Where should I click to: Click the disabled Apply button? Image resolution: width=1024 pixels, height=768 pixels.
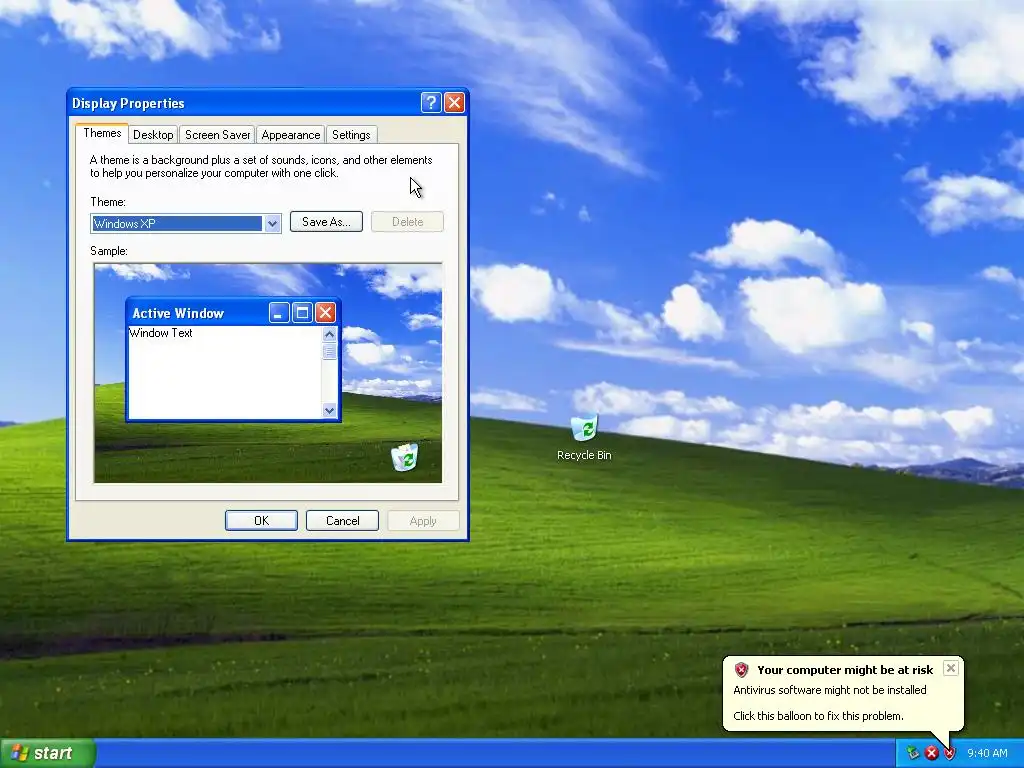423,520
